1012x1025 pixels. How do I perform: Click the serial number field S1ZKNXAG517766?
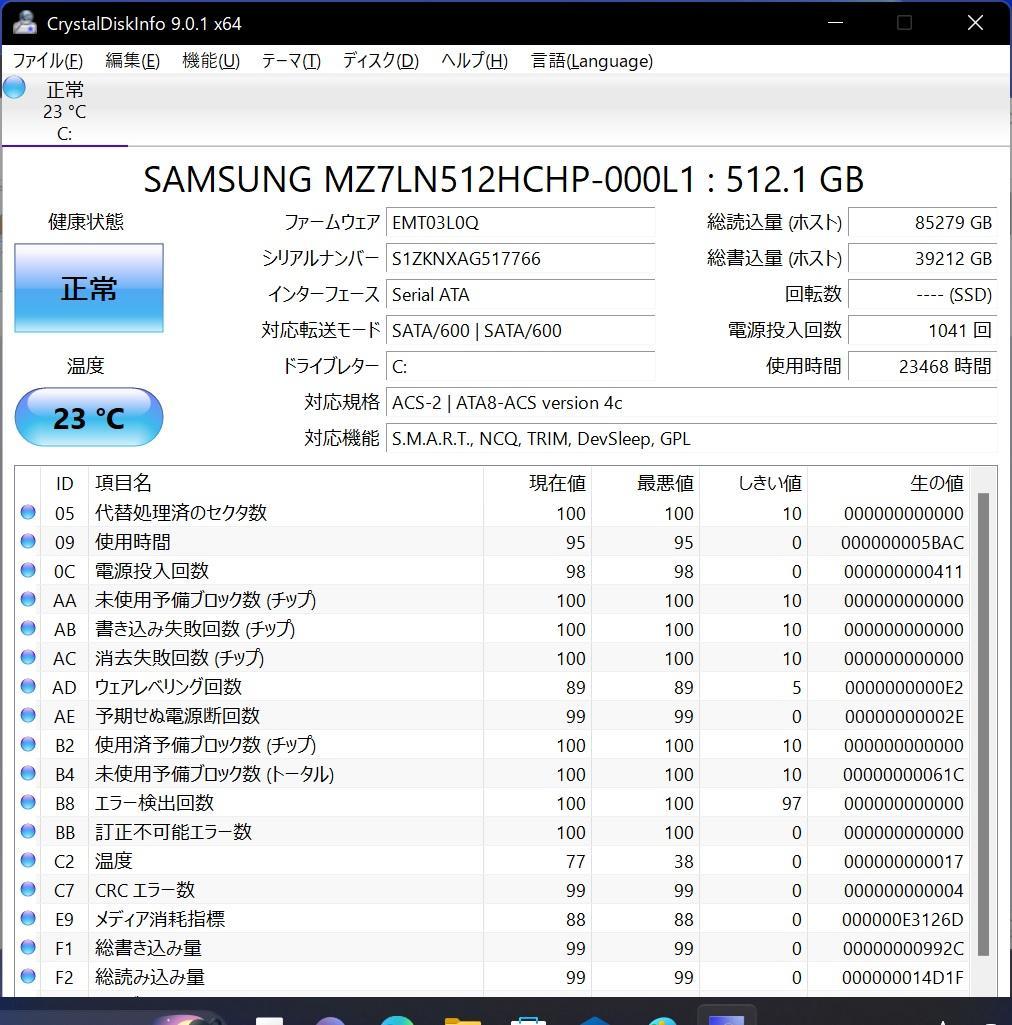[x=520, y=258]
